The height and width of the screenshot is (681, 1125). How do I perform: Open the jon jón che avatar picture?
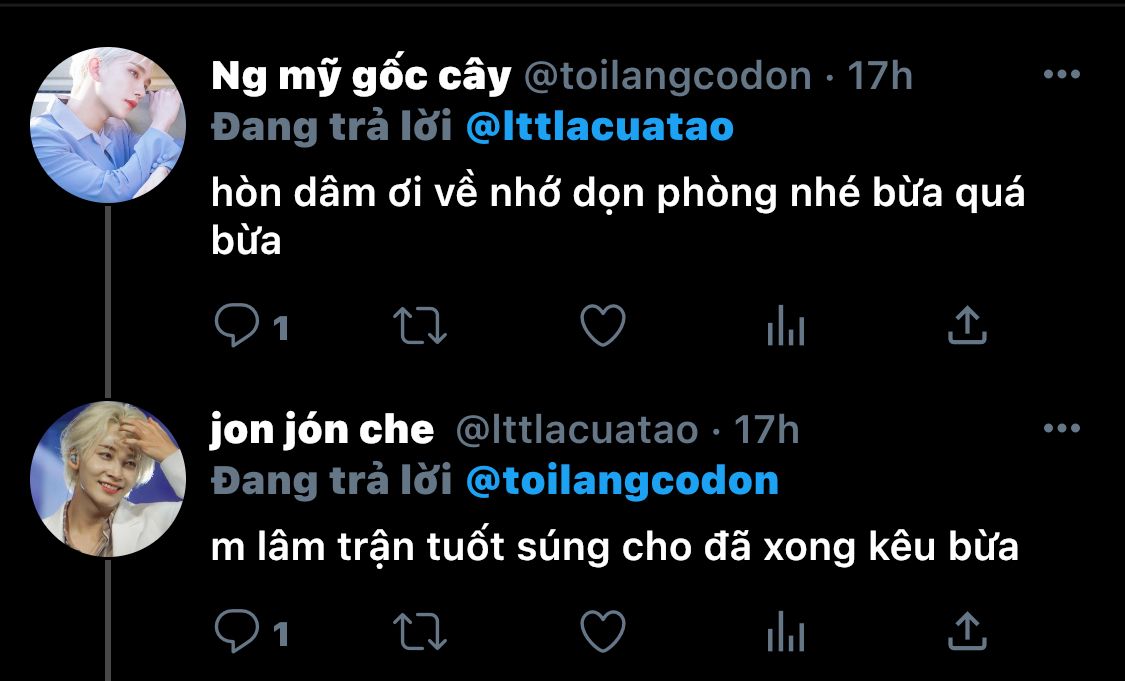pyautogui.click(x=108, y=479)
